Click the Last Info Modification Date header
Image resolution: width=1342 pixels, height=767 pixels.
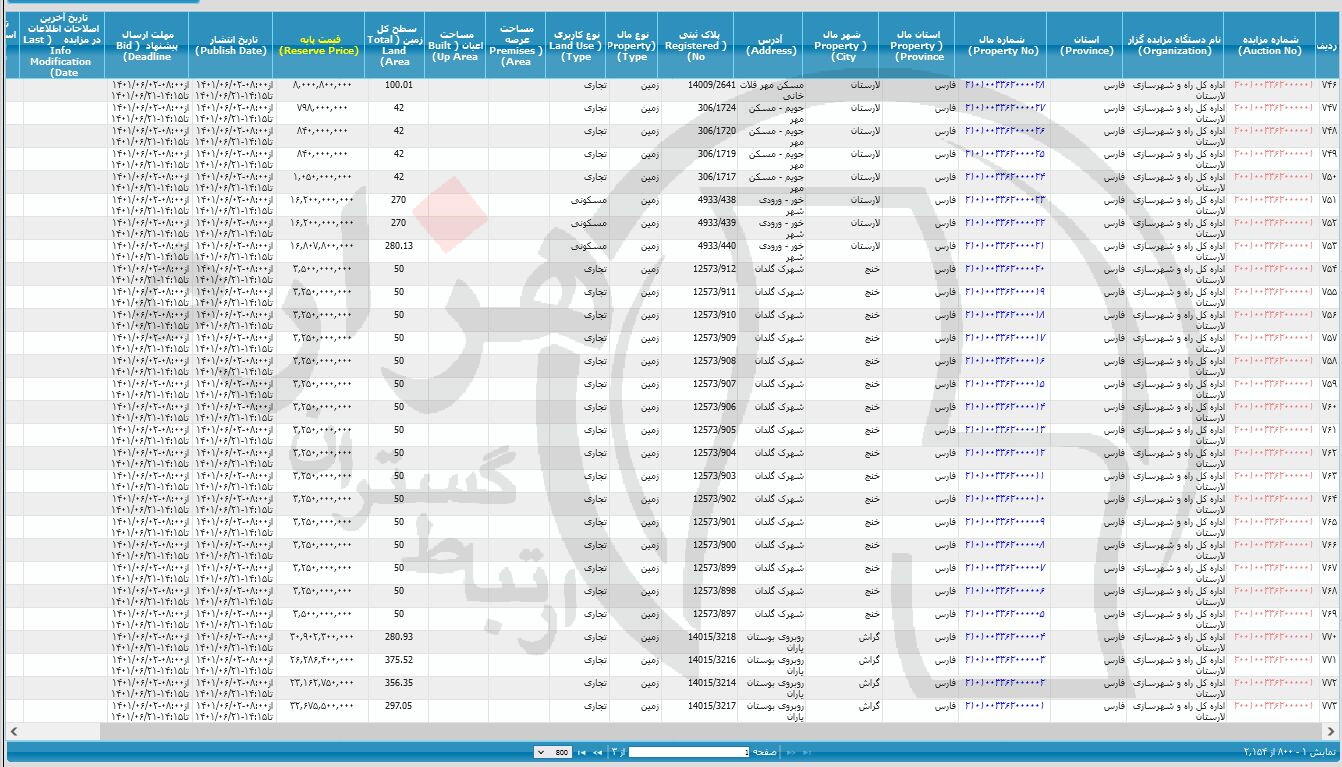pyautogui.click(x=62, y=45)
